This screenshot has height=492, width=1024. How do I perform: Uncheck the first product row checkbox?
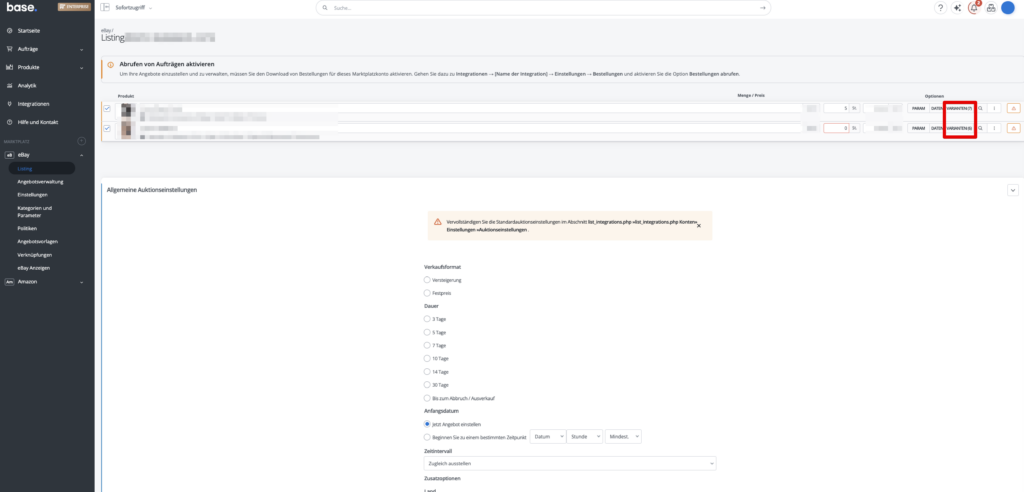(x=107, y=108)
